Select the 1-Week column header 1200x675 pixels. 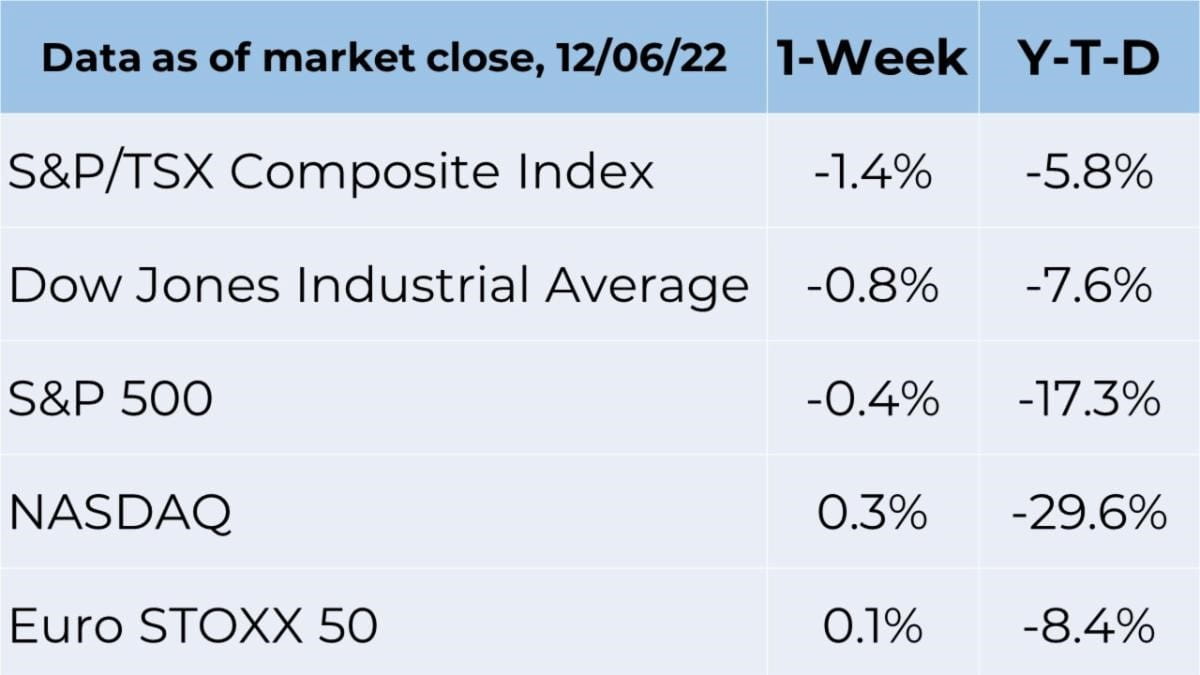tap(873, 58)
